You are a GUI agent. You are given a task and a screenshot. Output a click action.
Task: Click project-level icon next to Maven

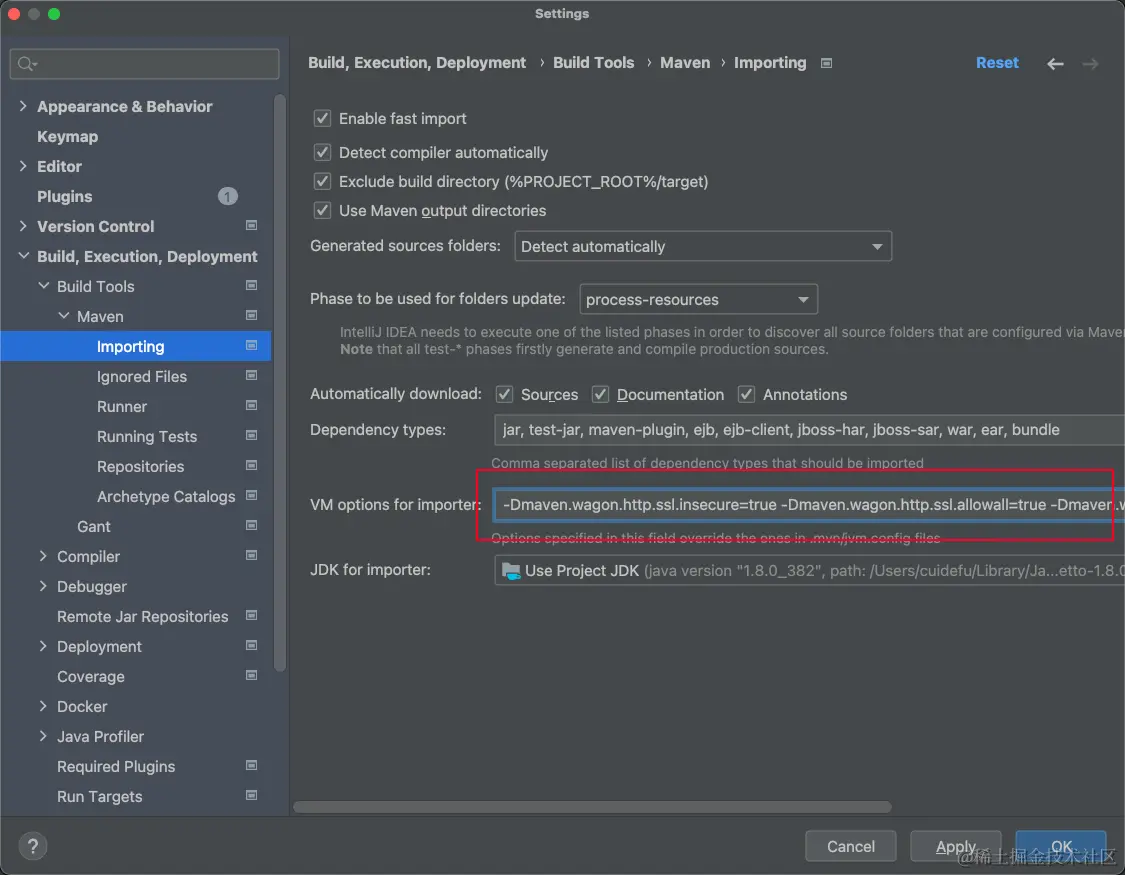tap(251, 316)
